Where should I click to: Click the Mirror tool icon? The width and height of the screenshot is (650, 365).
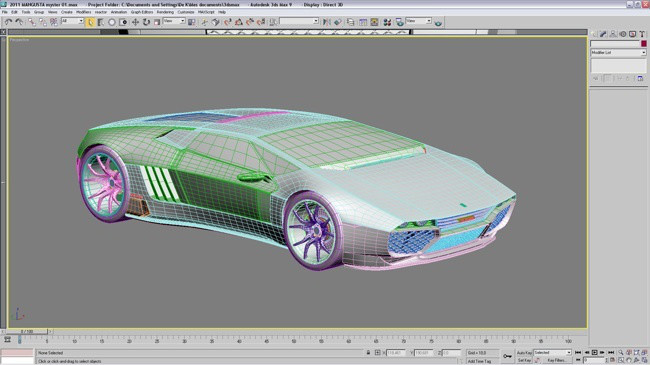coord(327,22)
